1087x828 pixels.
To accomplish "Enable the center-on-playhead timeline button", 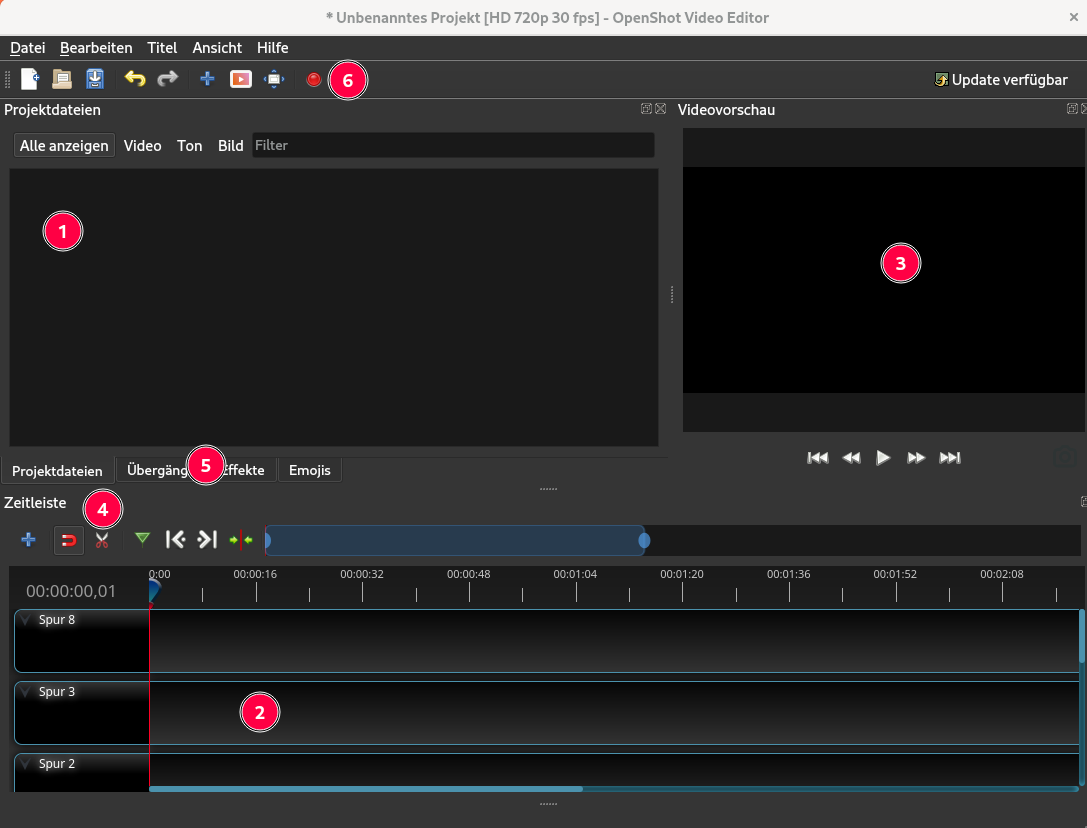I will pyautogui.click(x=241, y=540).
